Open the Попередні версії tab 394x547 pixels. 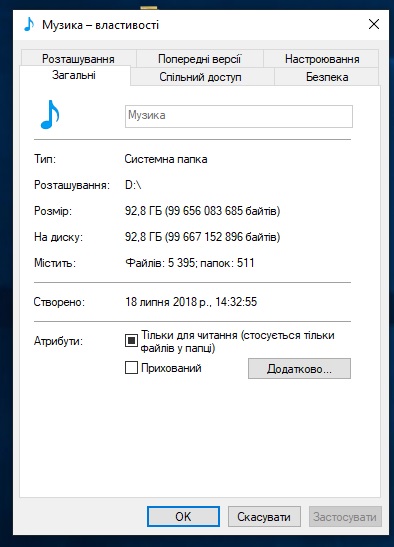coord(200,59)
